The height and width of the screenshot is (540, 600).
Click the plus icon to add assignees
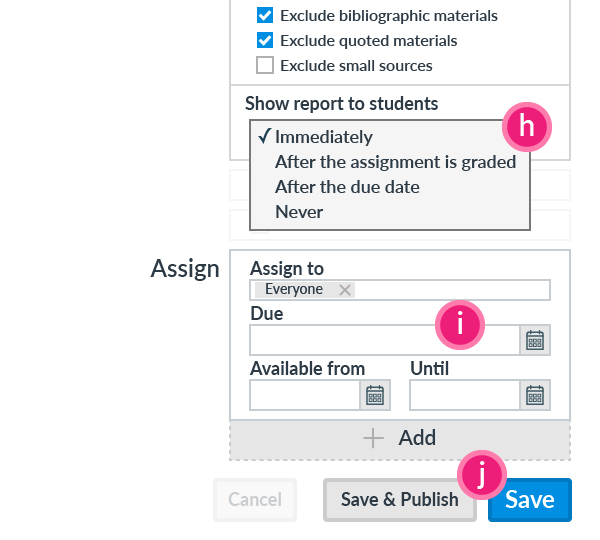point(374,438)
